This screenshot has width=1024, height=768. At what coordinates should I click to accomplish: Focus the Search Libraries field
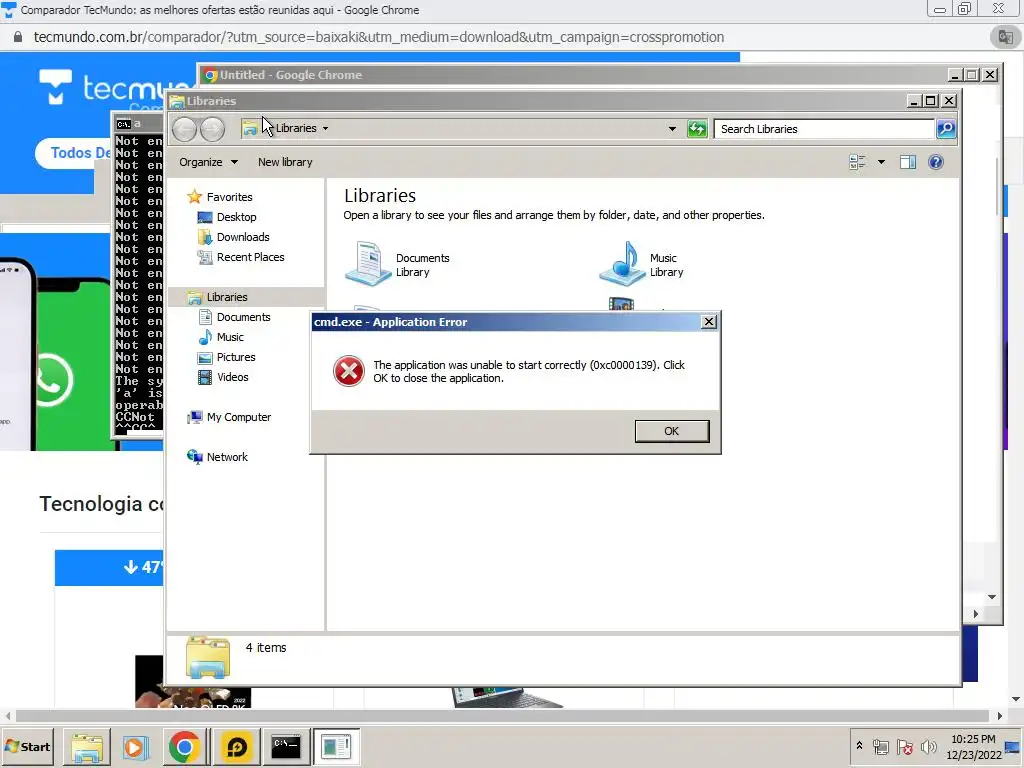(x=824, y=129)
